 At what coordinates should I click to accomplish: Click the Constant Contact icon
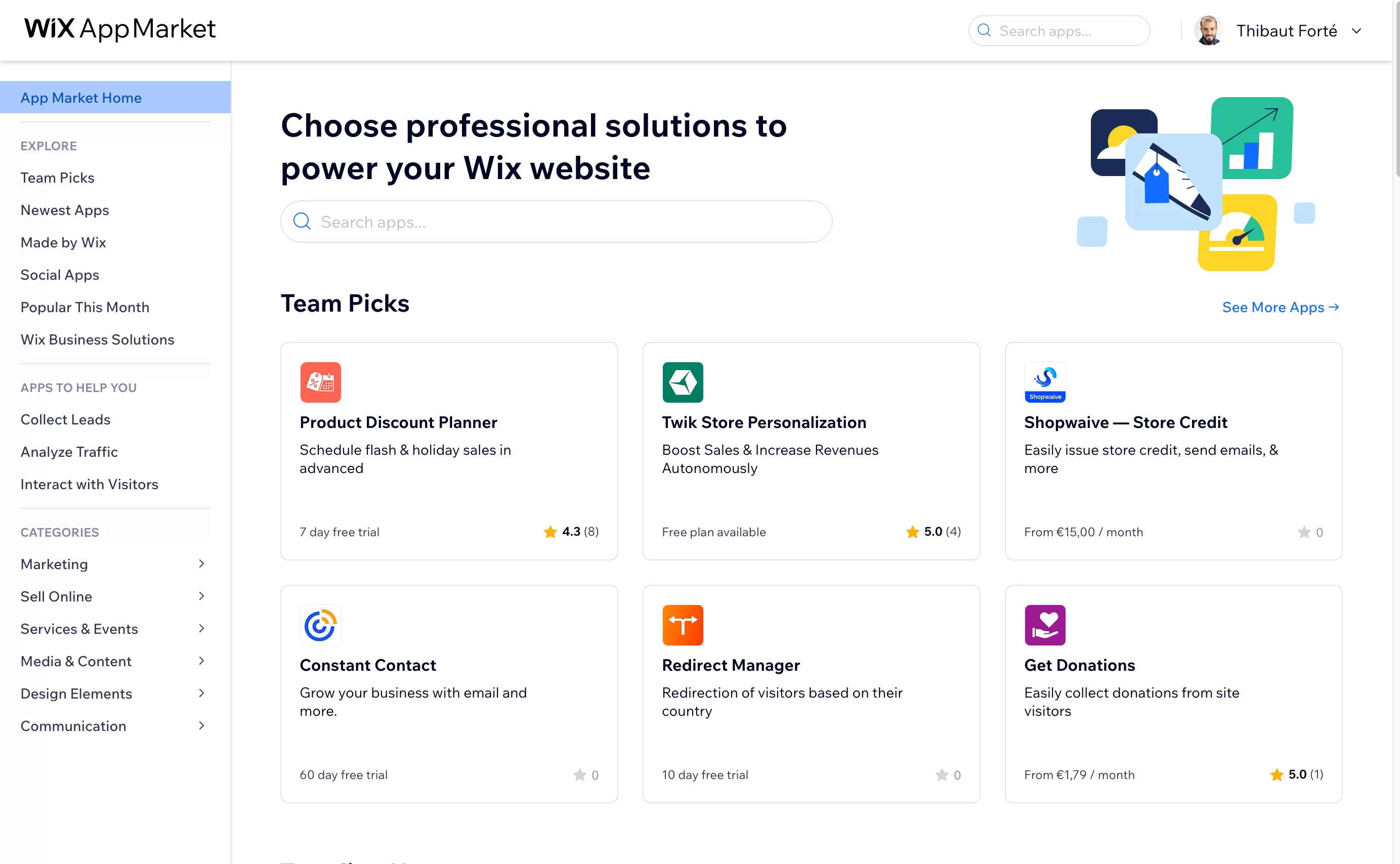point(320,625)
